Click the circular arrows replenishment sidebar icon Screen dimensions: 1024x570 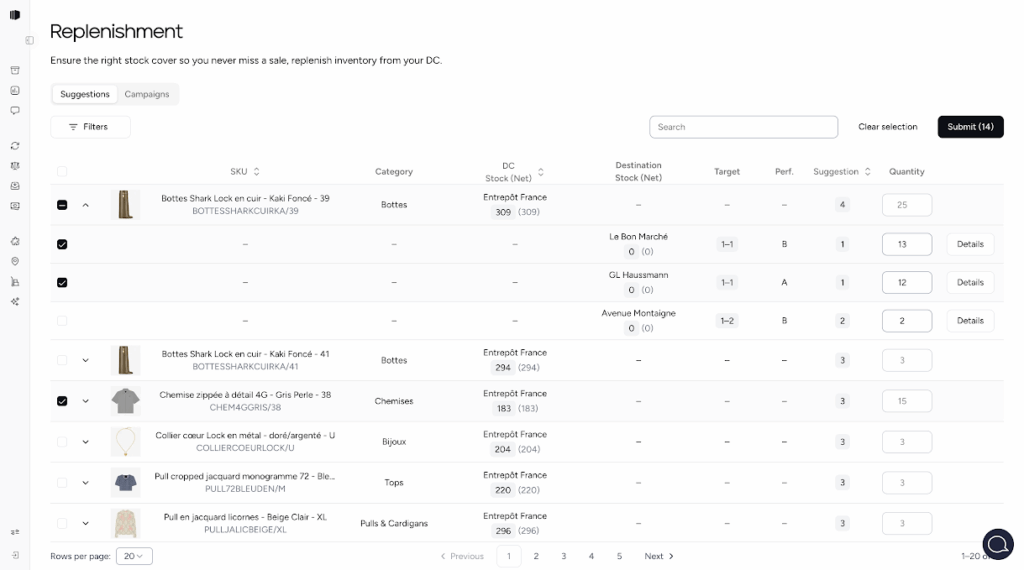click(15, 146)
